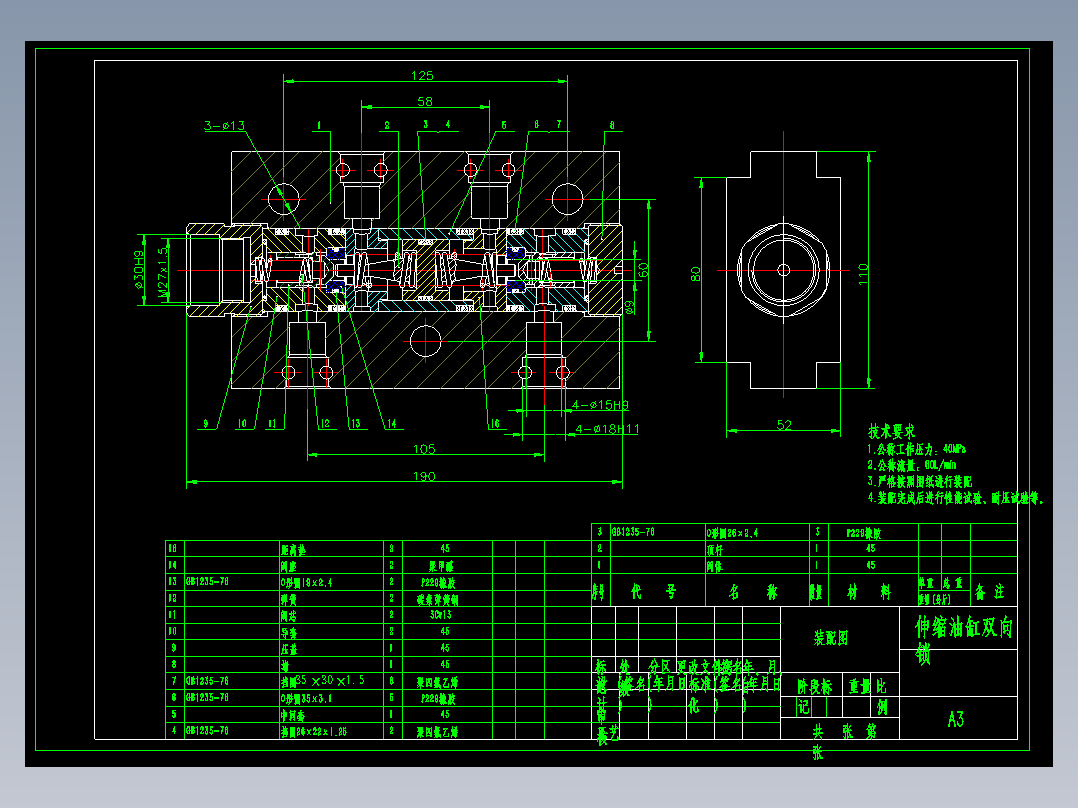The width and height of the screenshot is (1078, 808).
Task: Click balloon number 10 leader label
Action: (x=242, y=424)
